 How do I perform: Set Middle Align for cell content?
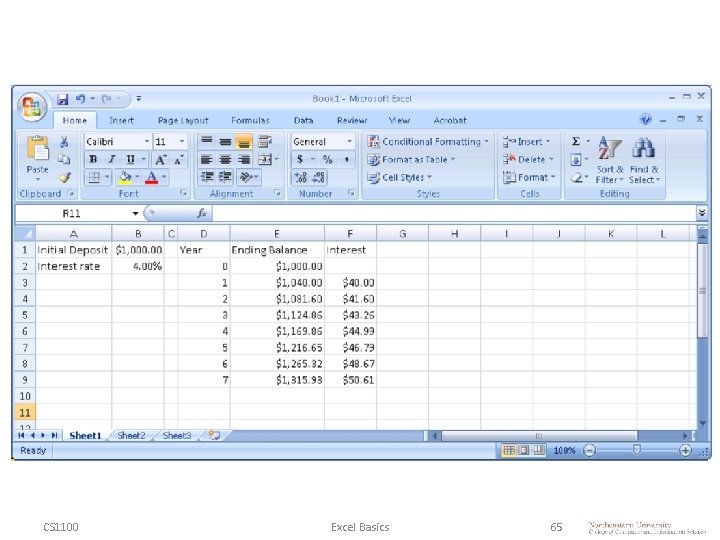225,141
